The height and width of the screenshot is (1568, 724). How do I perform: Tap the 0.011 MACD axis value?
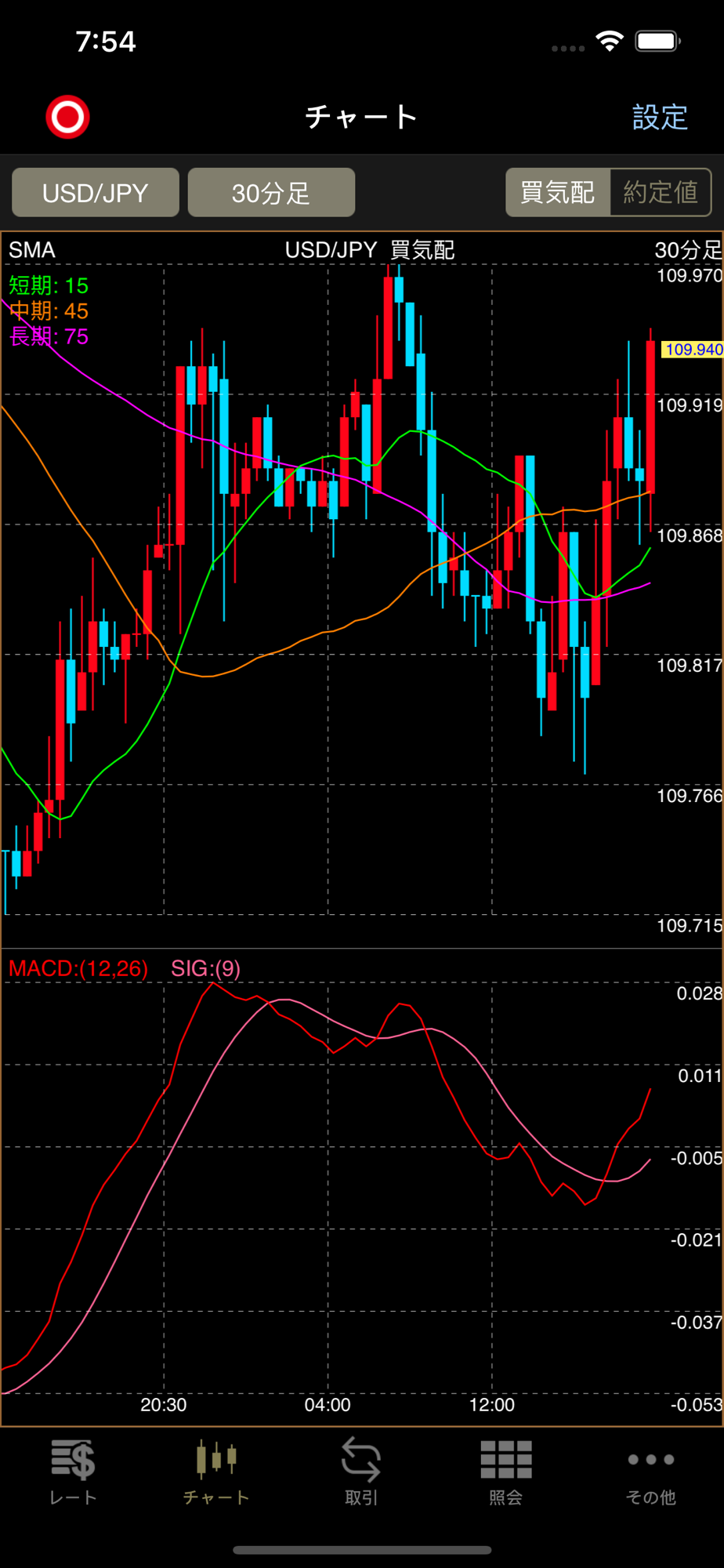(700, 1076)
